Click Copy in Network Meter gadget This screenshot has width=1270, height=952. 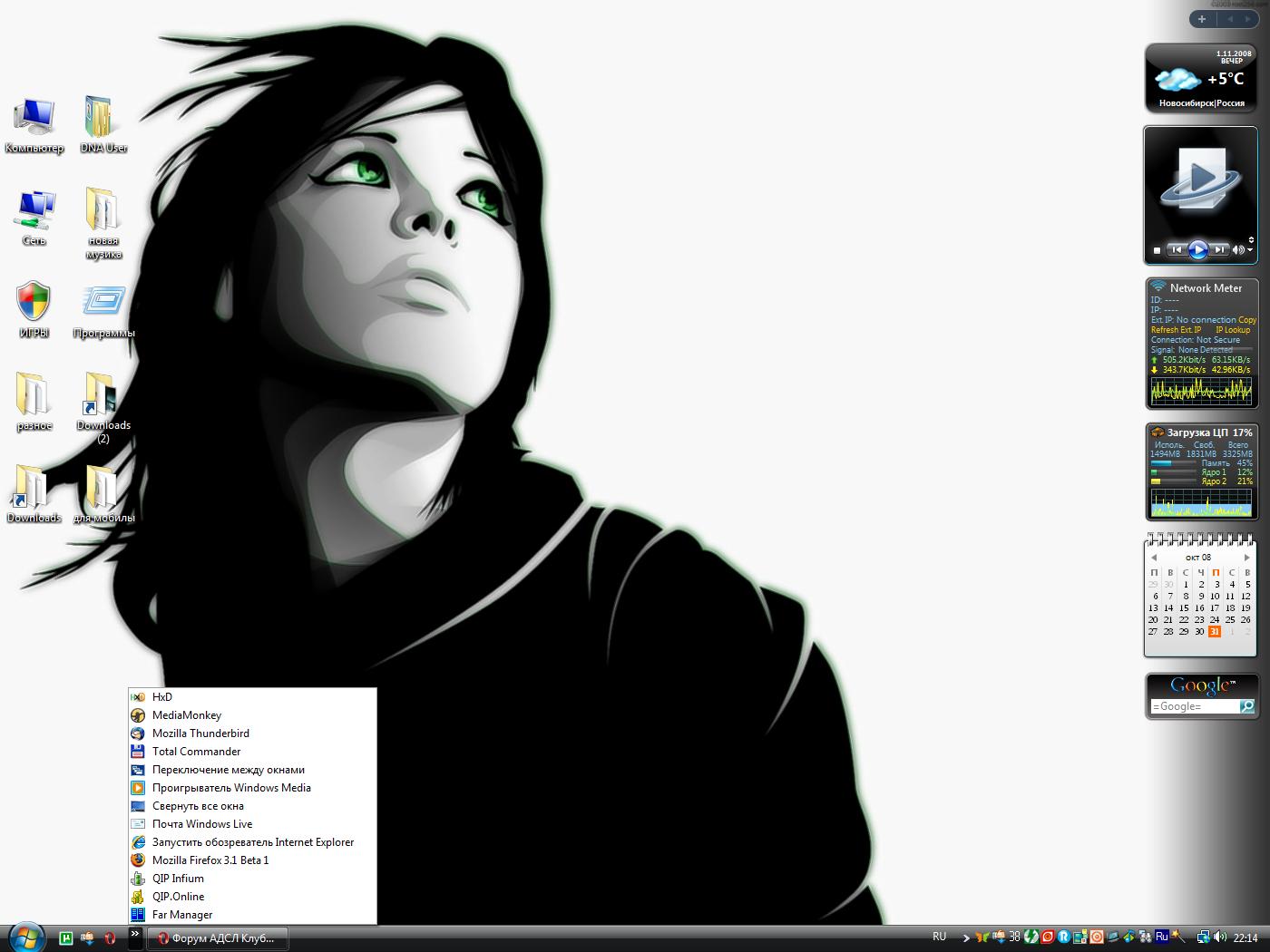(1247, 320)
